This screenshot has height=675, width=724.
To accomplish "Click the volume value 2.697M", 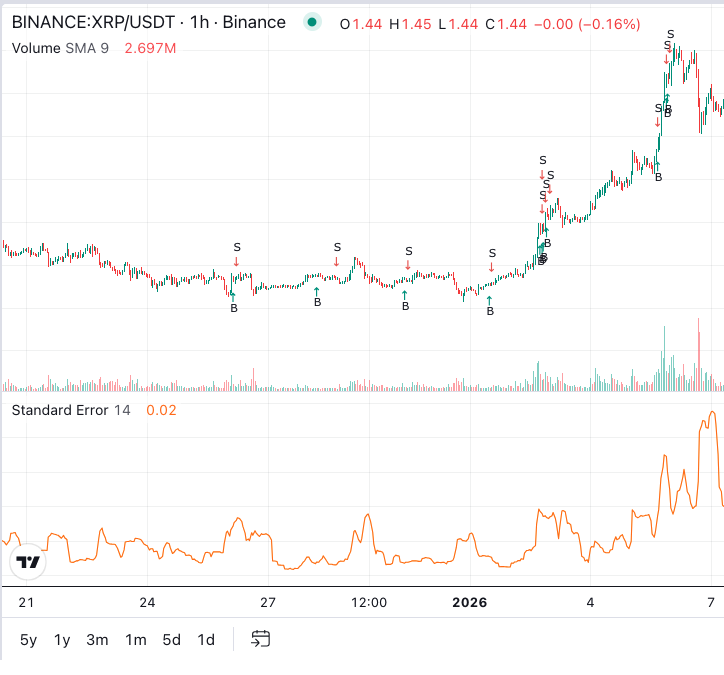I will click(151, 48).
